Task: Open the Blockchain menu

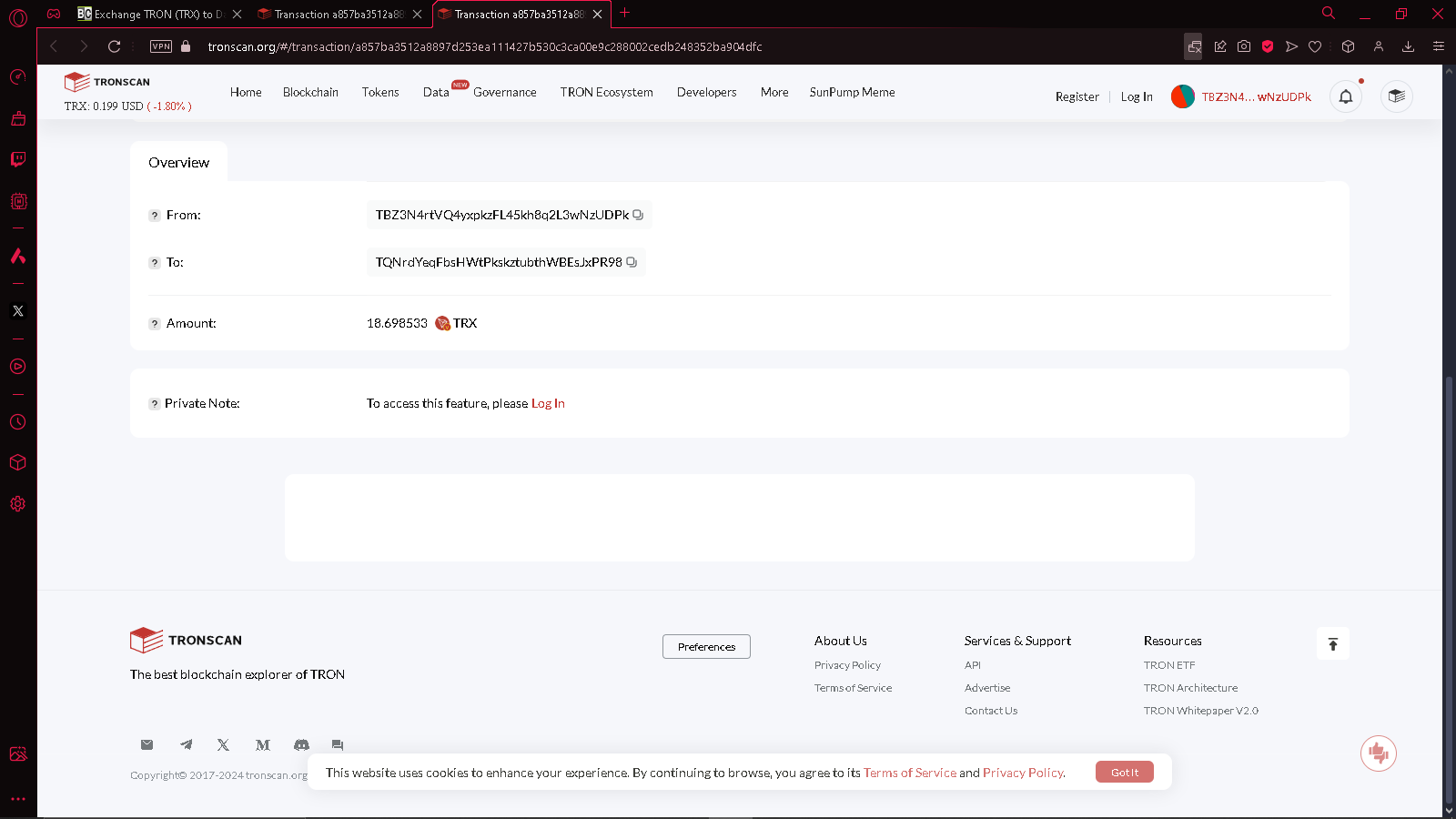Action: (310, 92)
